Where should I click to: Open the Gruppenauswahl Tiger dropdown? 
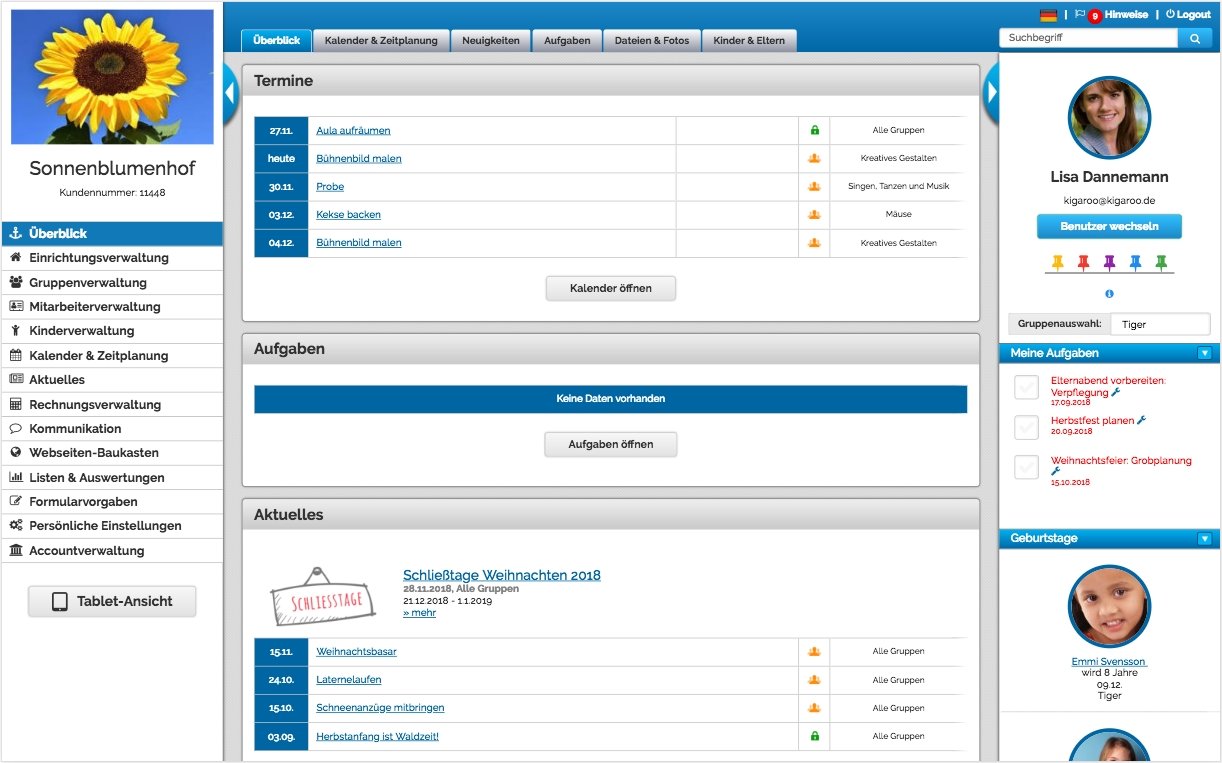point(1160,324)
